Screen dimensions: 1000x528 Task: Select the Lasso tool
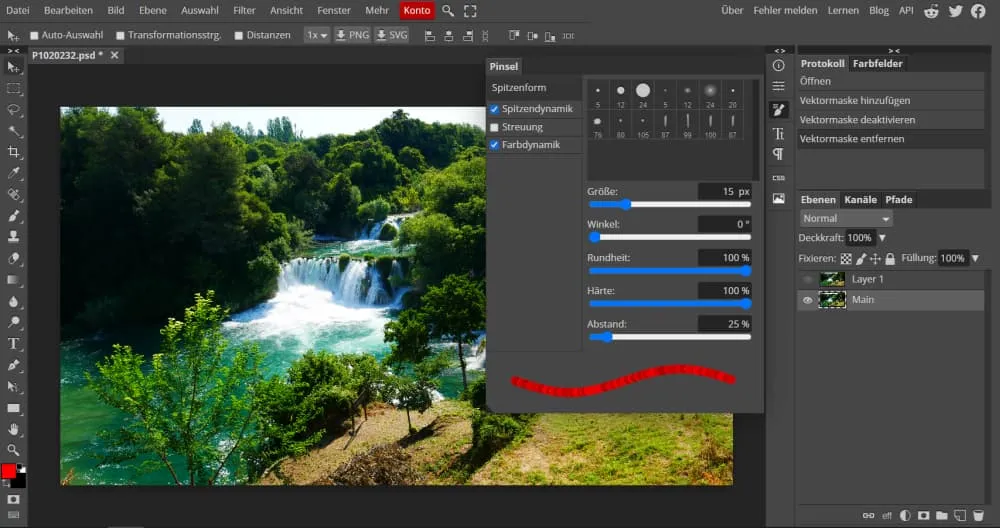point(14,109)
